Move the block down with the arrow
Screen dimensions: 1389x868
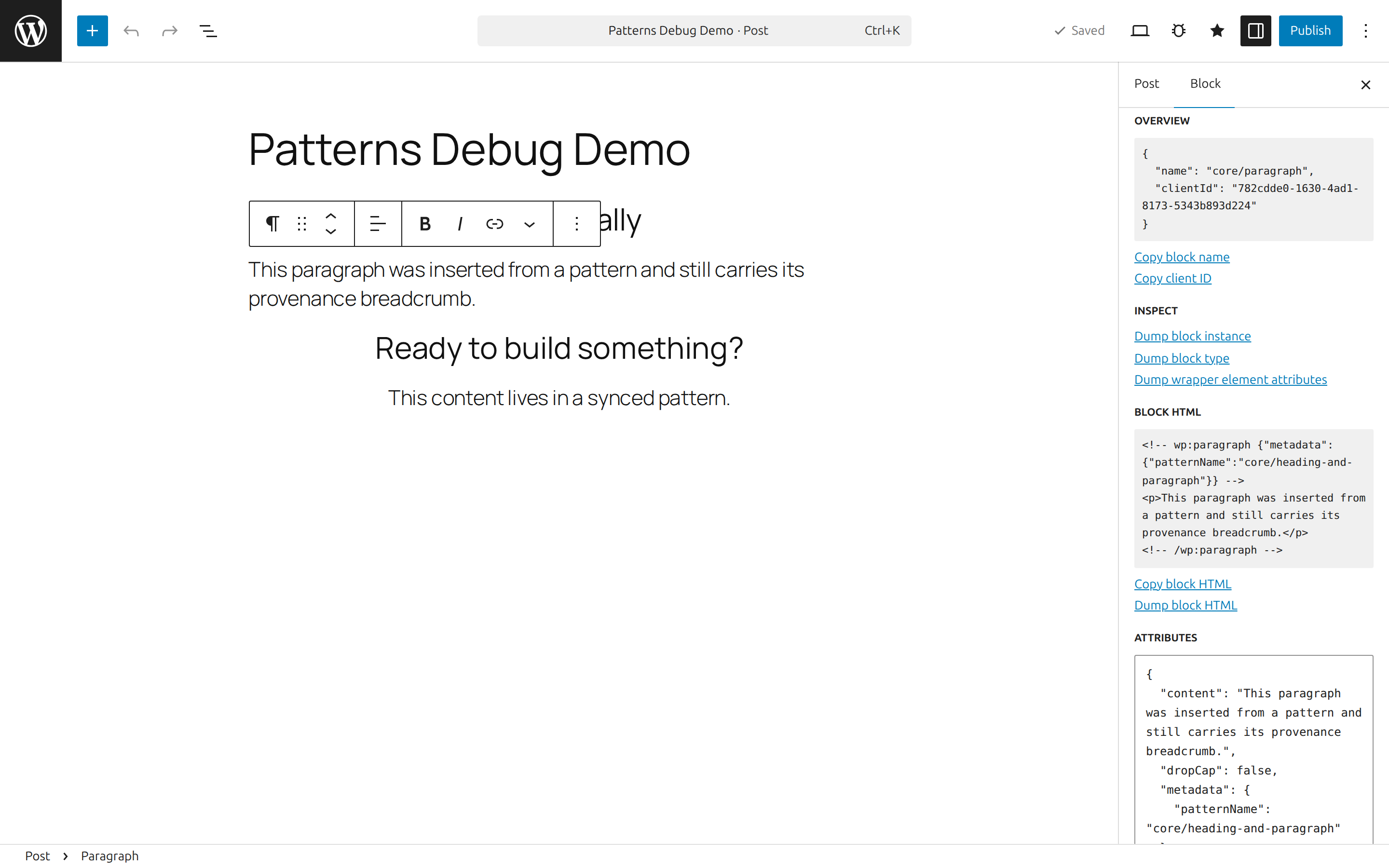point(330,231)
